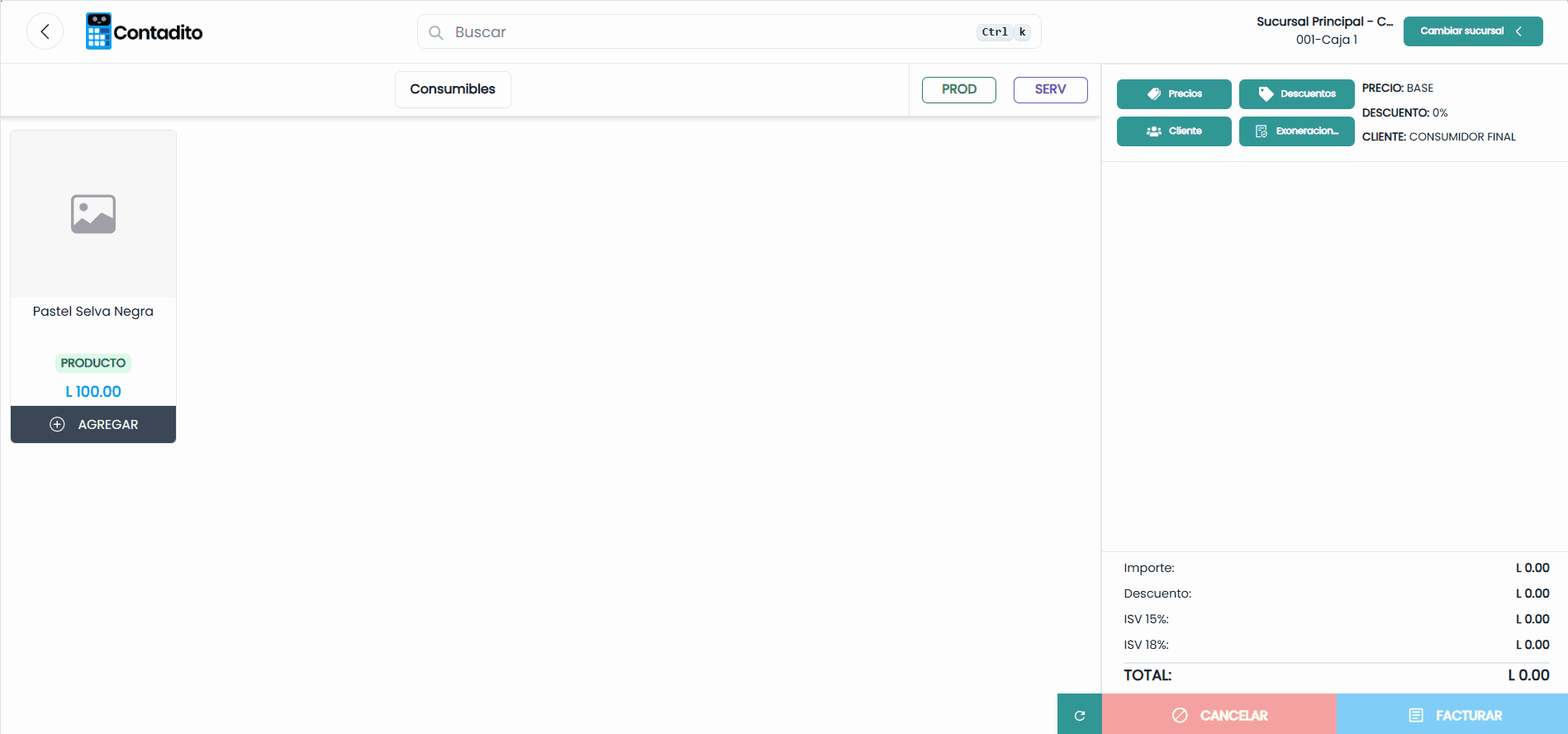Screen dimensions: 1568x734
Task: Click the document icon on Exoneracion
Action: (x=1262, y=131)
